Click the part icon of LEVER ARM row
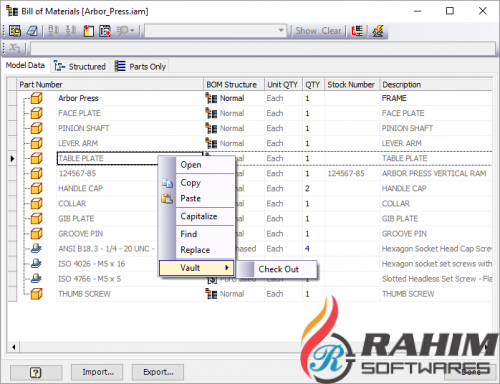 pyautogui.click(x=36, y=143)
